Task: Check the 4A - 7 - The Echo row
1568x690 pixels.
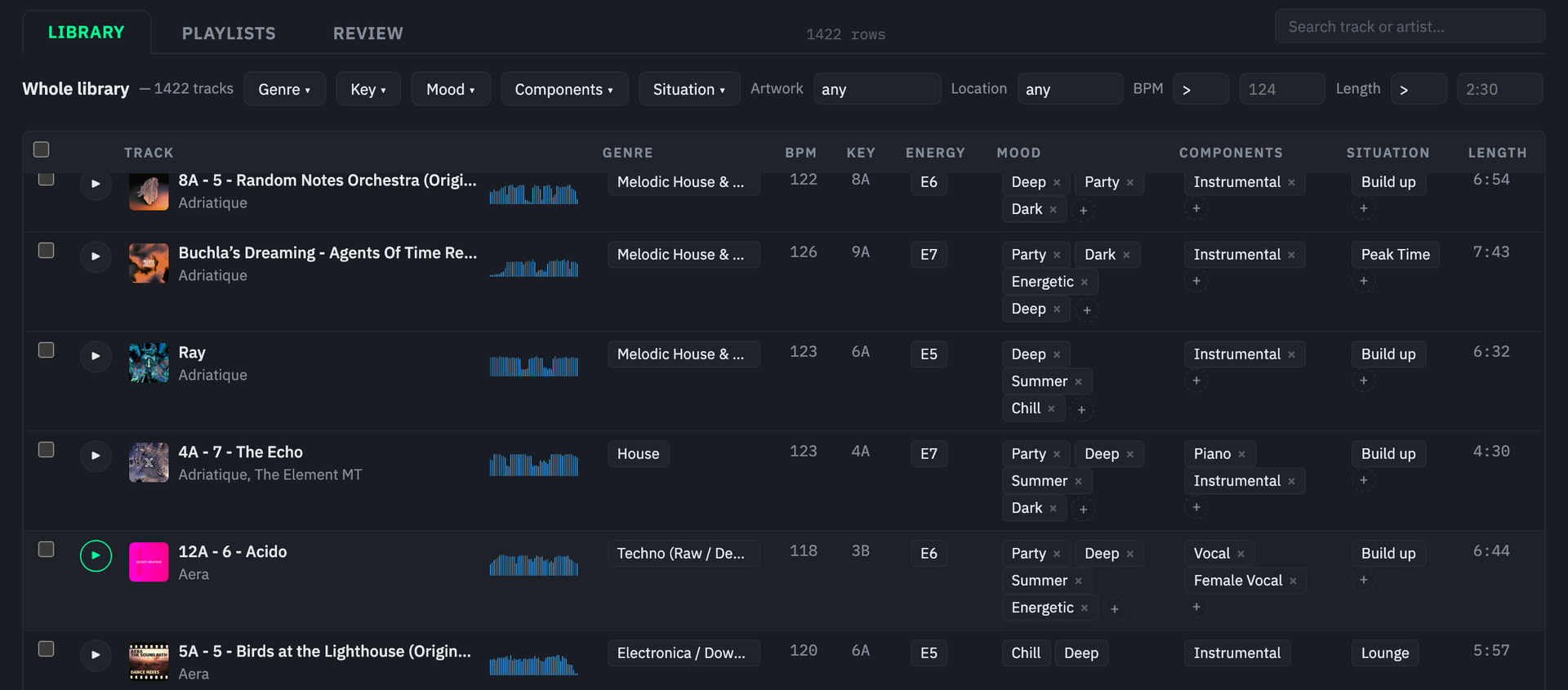Action: tap(47, 450)
